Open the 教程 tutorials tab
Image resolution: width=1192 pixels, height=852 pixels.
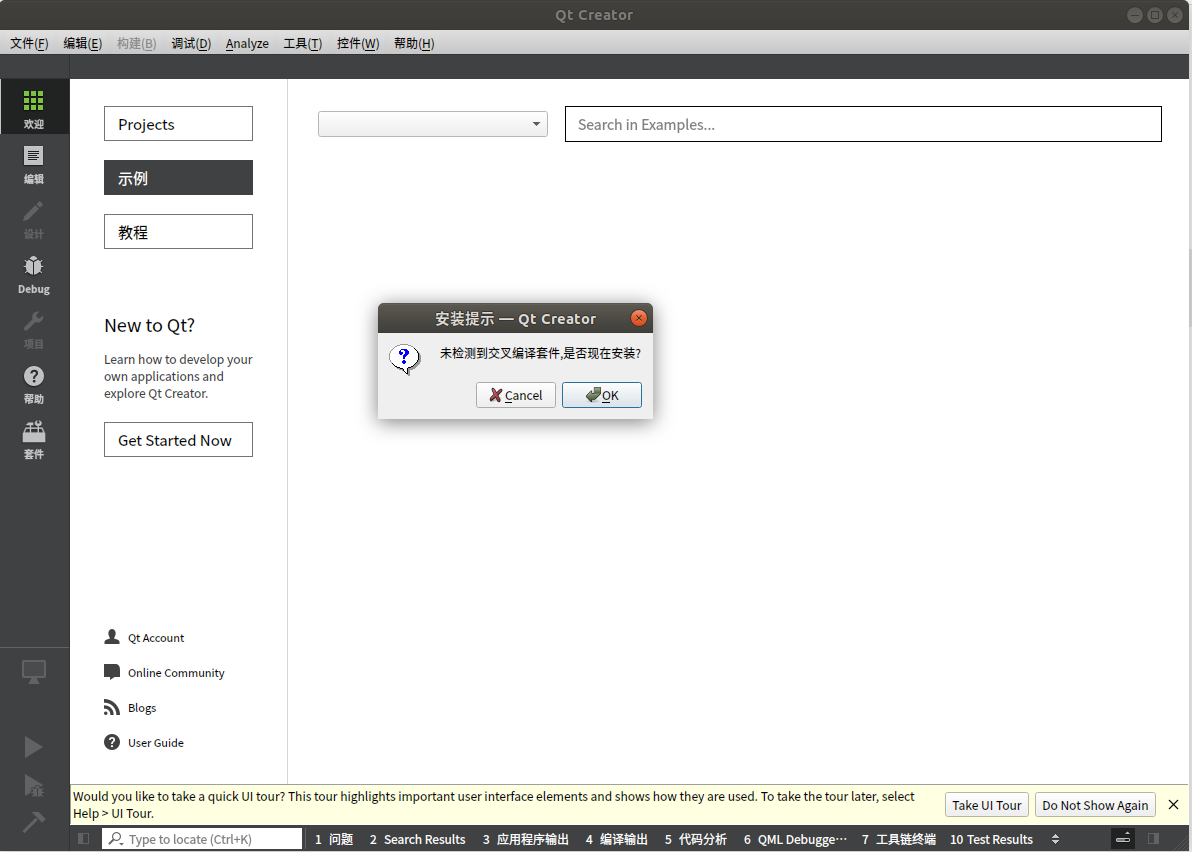(x=178, y=232)
